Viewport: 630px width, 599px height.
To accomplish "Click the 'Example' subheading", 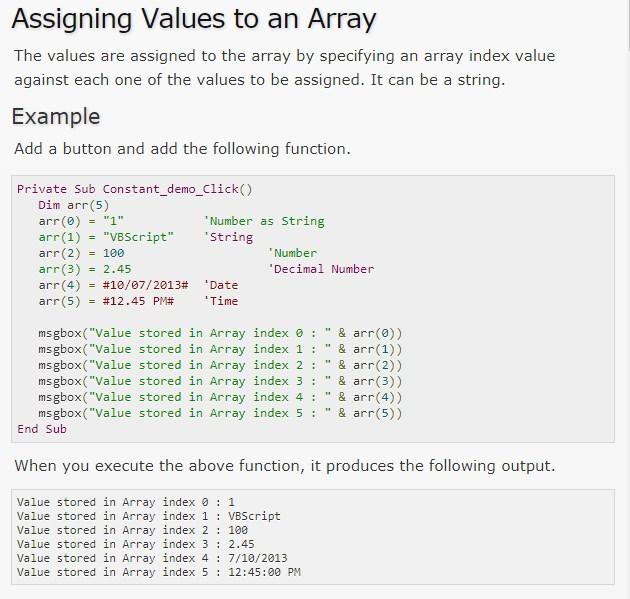I will click(56, 116).
